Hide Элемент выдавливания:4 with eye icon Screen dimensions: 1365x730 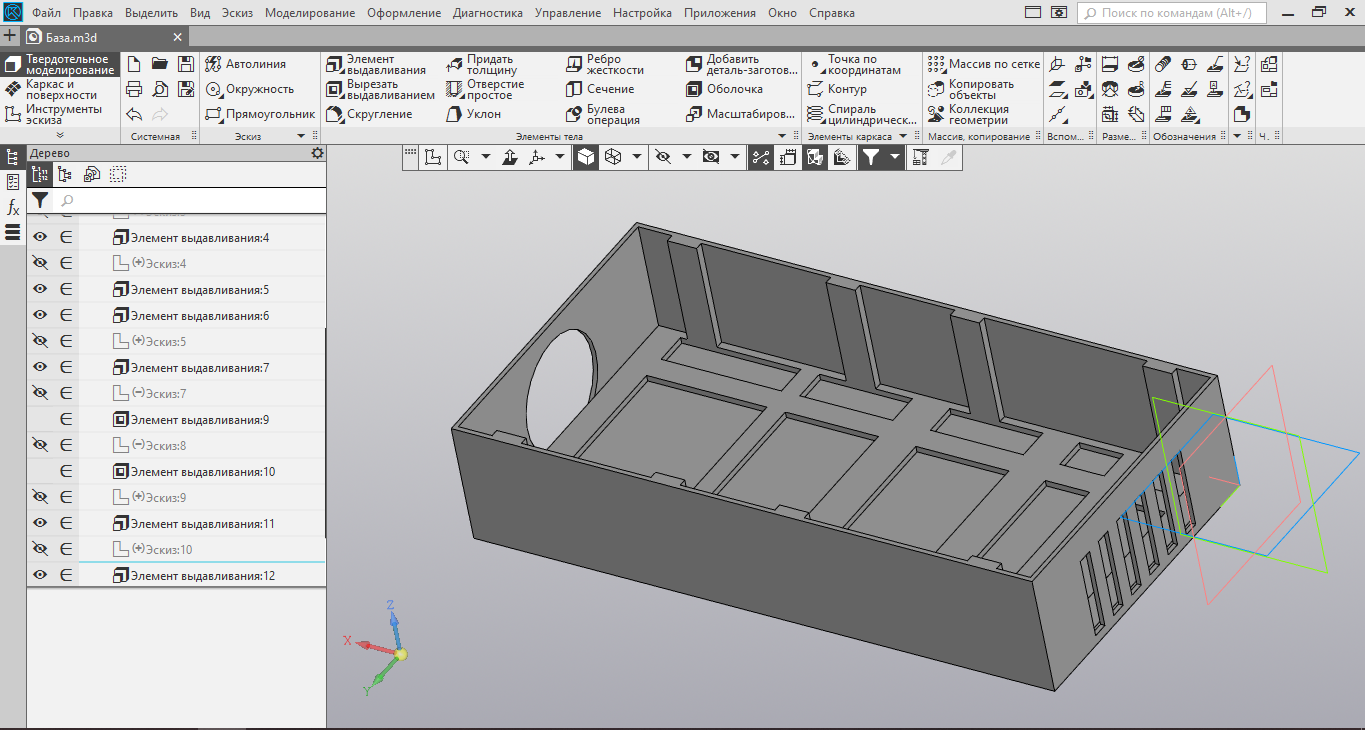40,238
